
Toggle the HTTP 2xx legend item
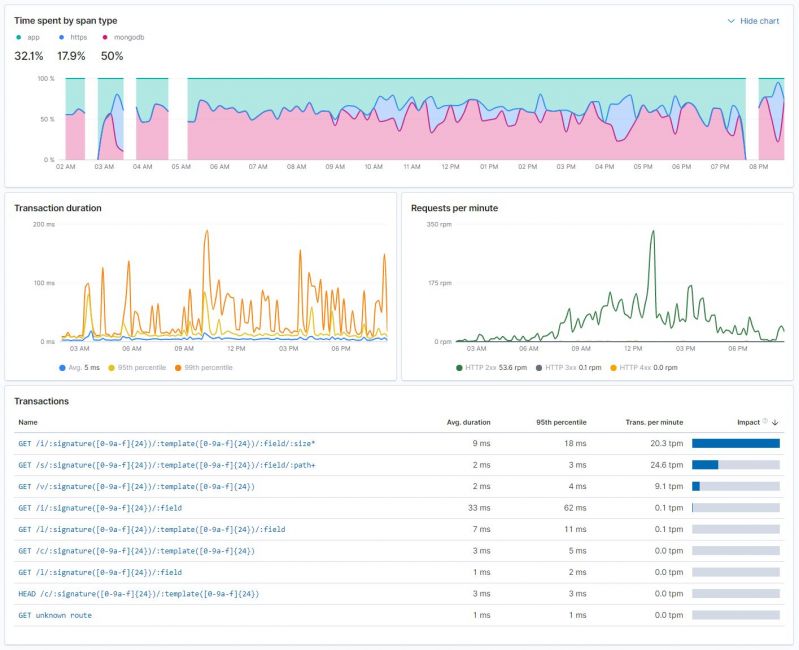pyautogui.click(x=491, y=367)
